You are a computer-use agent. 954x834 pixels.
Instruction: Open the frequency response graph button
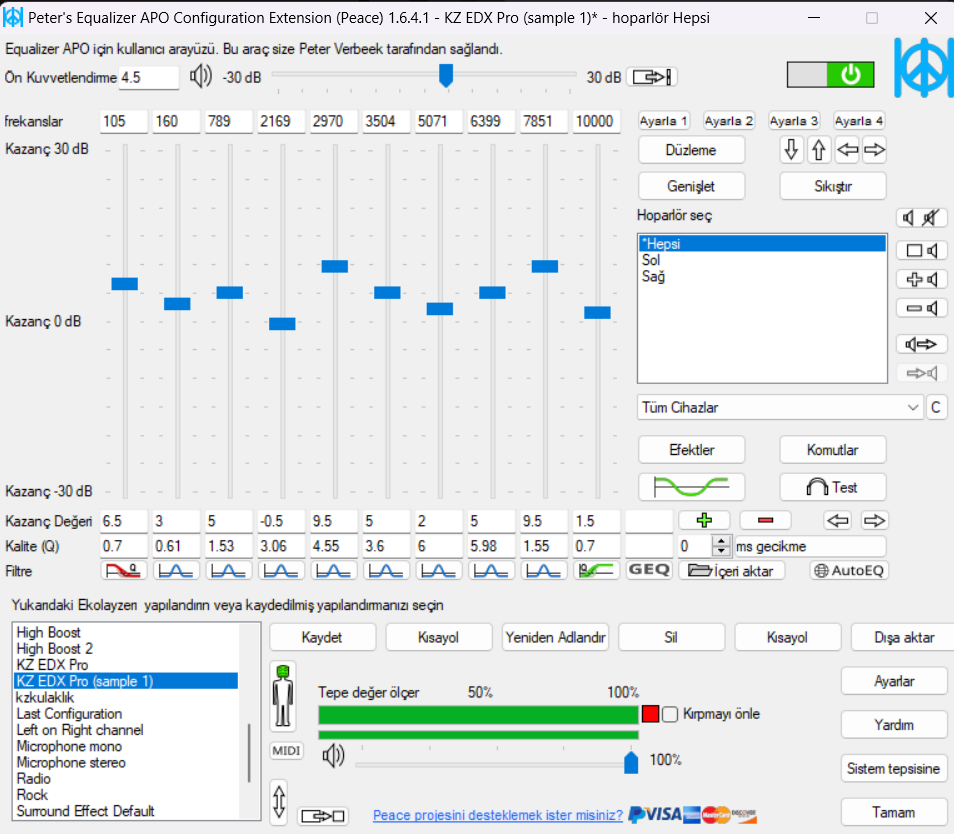tap(691, 487)
